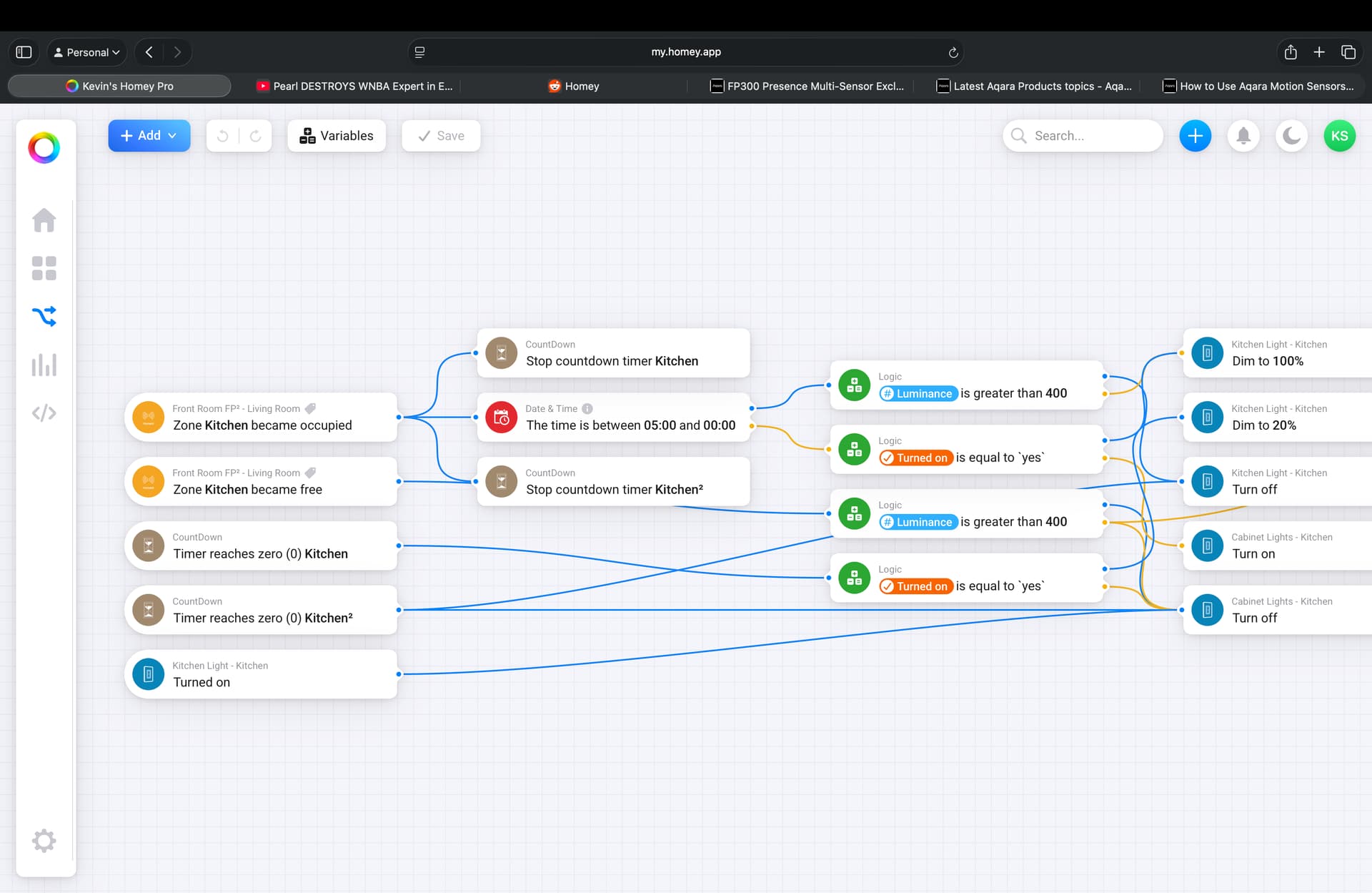Click the Homey rainbow ring logo

(44, 148)
